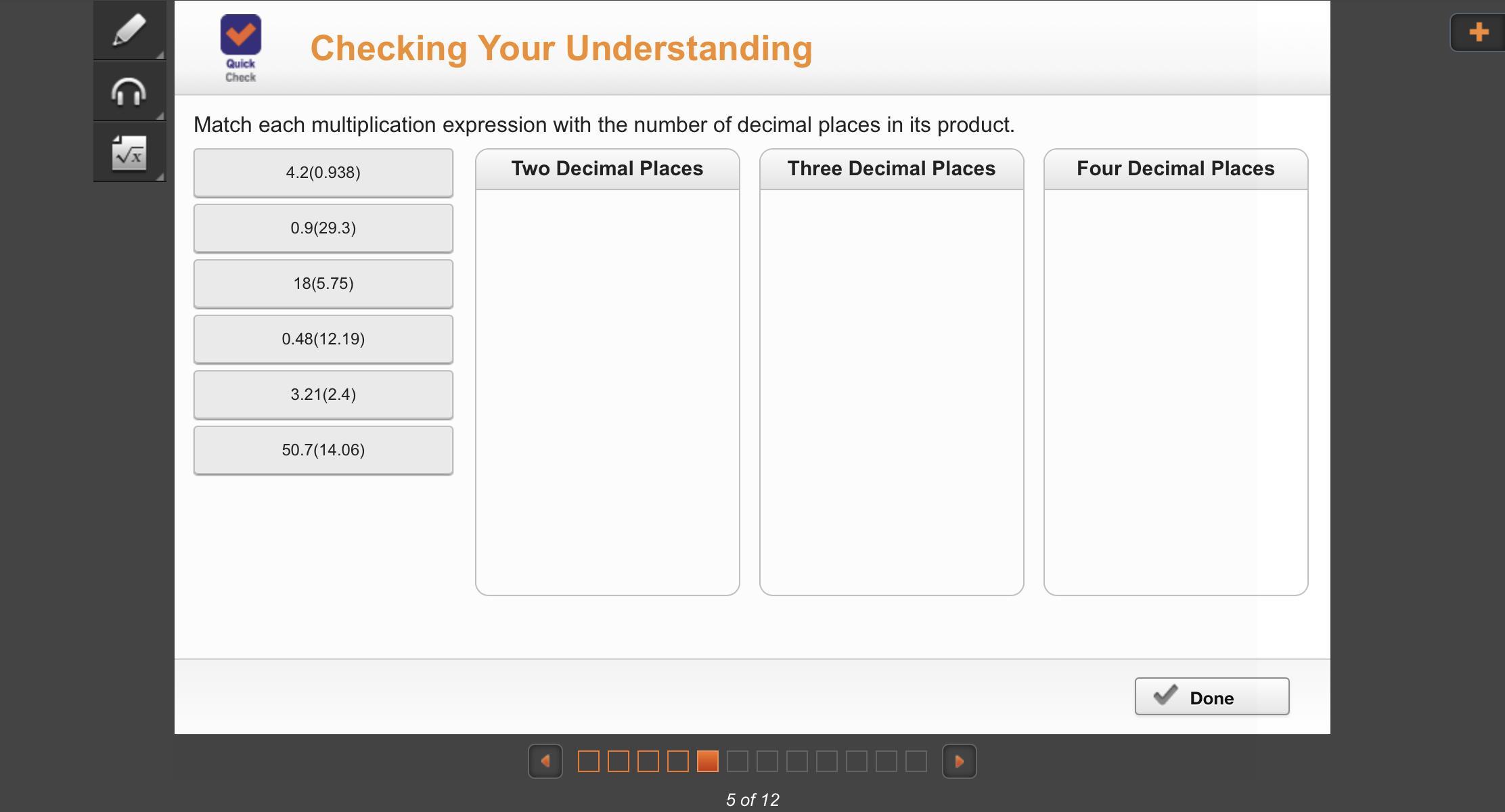
Task: Select the 0.9(29.3) expression tile
Action: point(323,228)
